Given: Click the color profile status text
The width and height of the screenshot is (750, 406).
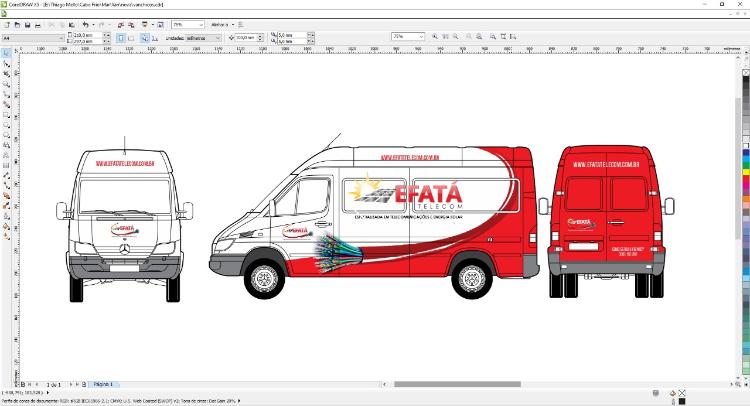Looking at the screenshot, I should (119, 401).
